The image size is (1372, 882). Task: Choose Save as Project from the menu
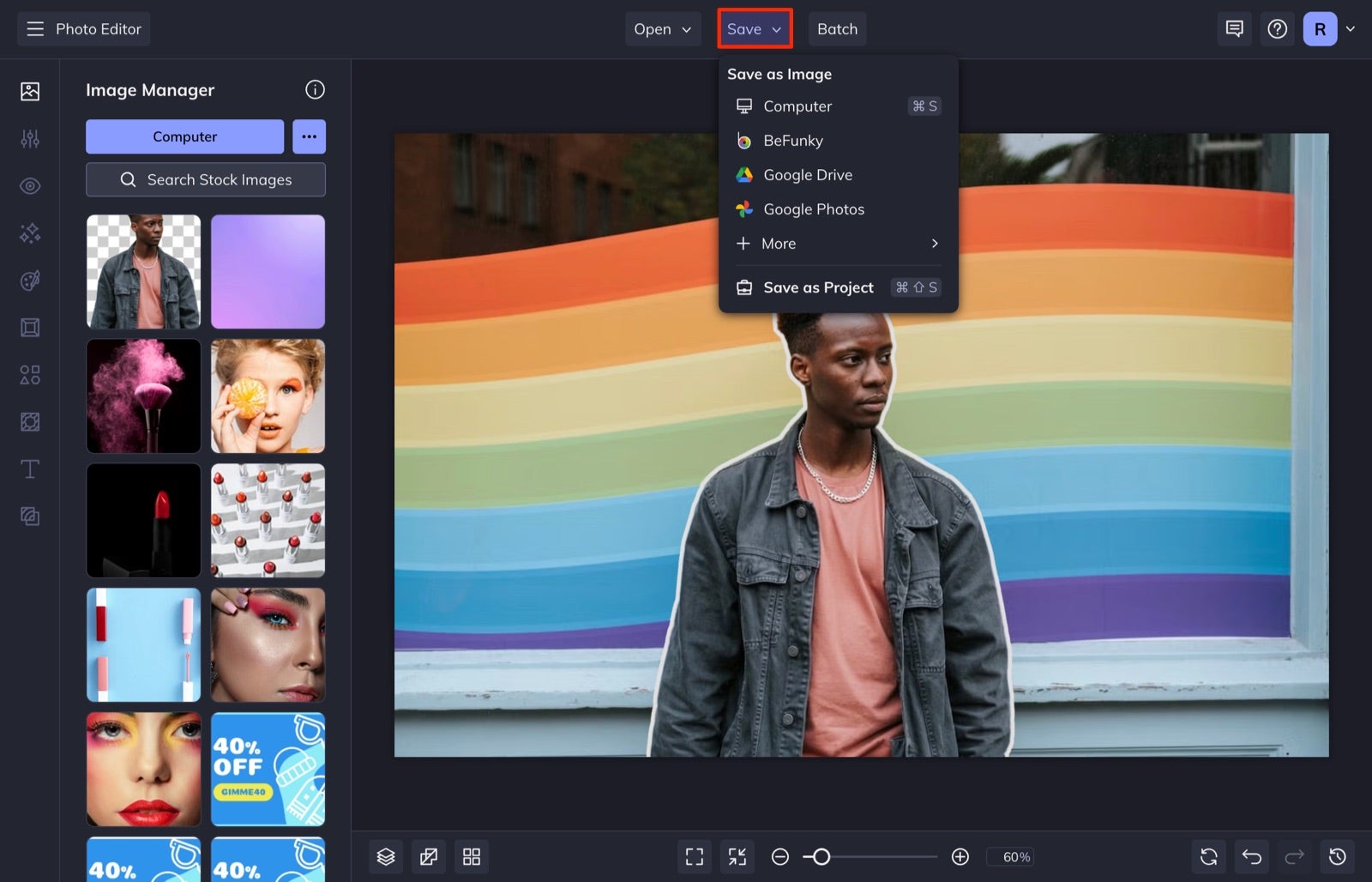(x=817, y=287)
